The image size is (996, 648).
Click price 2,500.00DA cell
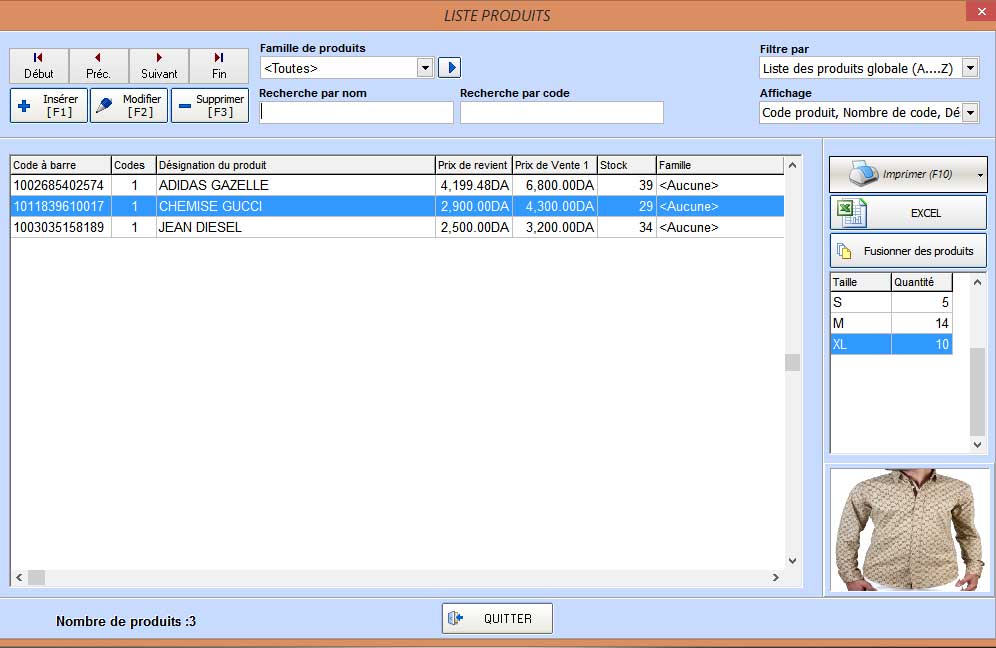tap(474, 227)
